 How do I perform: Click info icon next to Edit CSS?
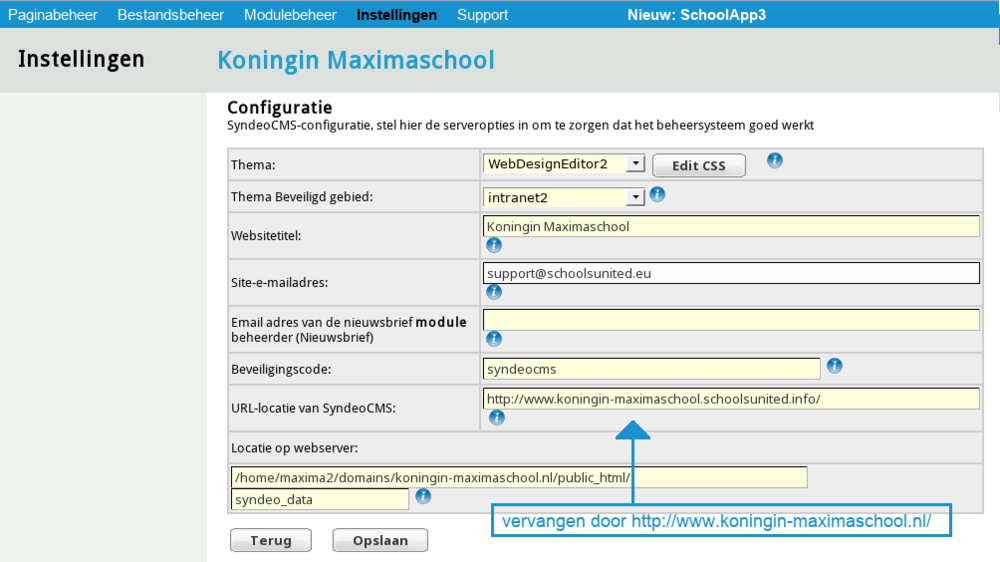click(774, 160)
